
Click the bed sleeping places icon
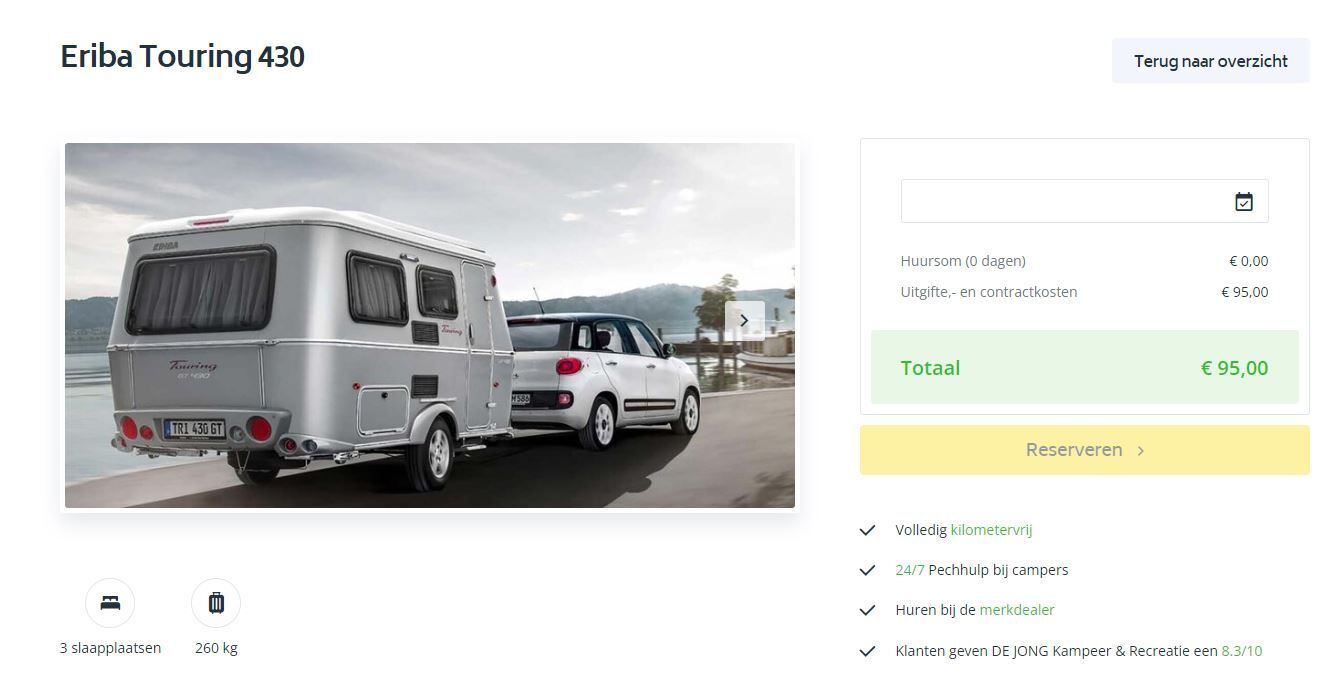coord(110,603)
